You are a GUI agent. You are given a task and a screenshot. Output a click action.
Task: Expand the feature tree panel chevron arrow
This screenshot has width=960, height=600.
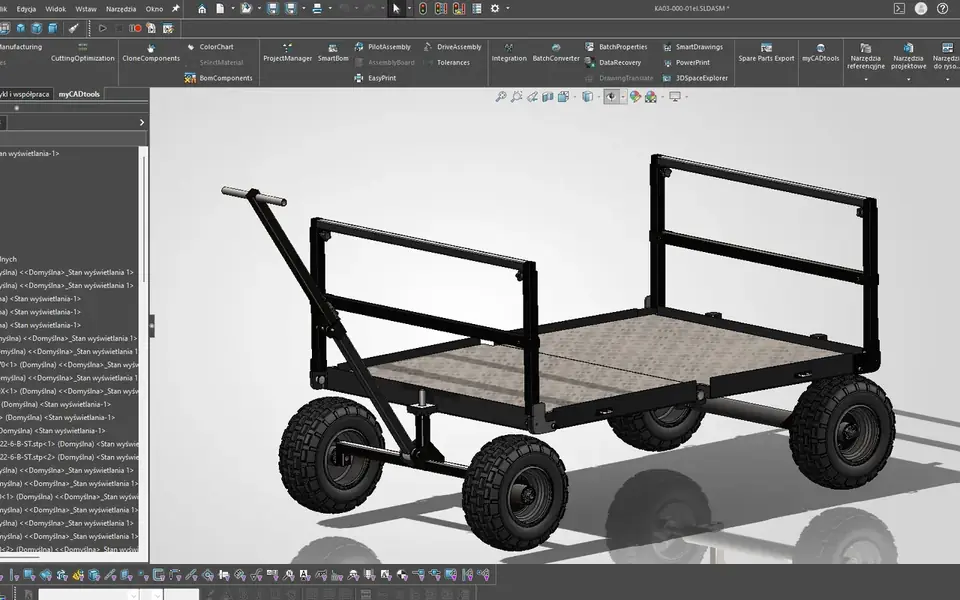pyautogui.click(x=142, y=122)
